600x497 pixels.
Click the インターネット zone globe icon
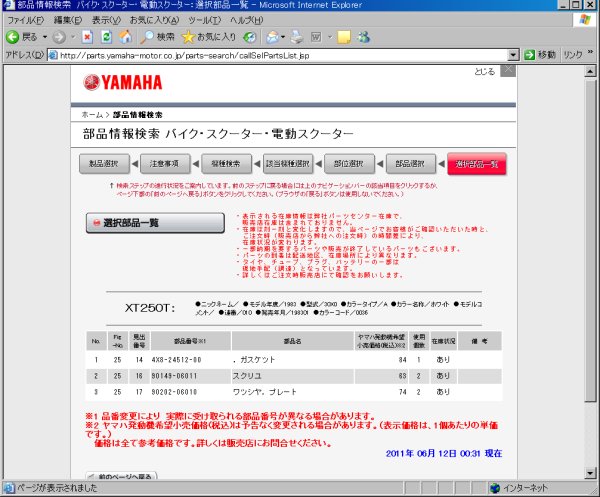click(x=495, y=488)
